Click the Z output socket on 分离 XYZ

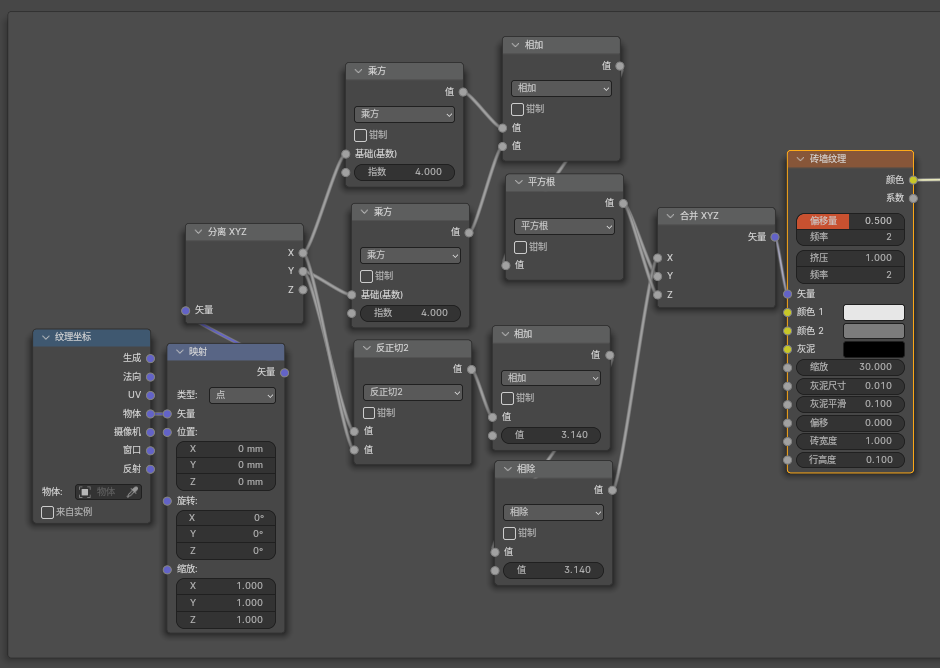pos(303,290)
